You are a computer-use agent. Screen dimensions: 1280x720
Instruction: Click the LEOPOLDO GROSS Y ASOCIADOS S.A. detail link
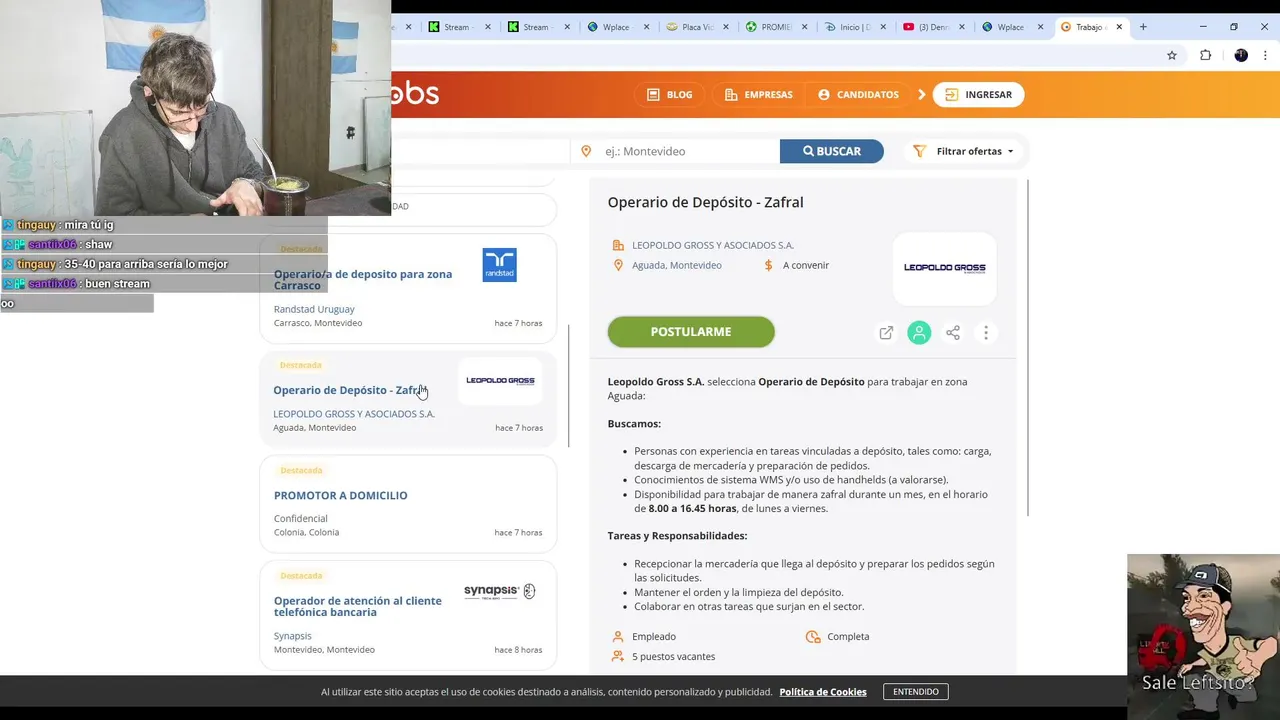pyautogui.click(x=713, y=245)
